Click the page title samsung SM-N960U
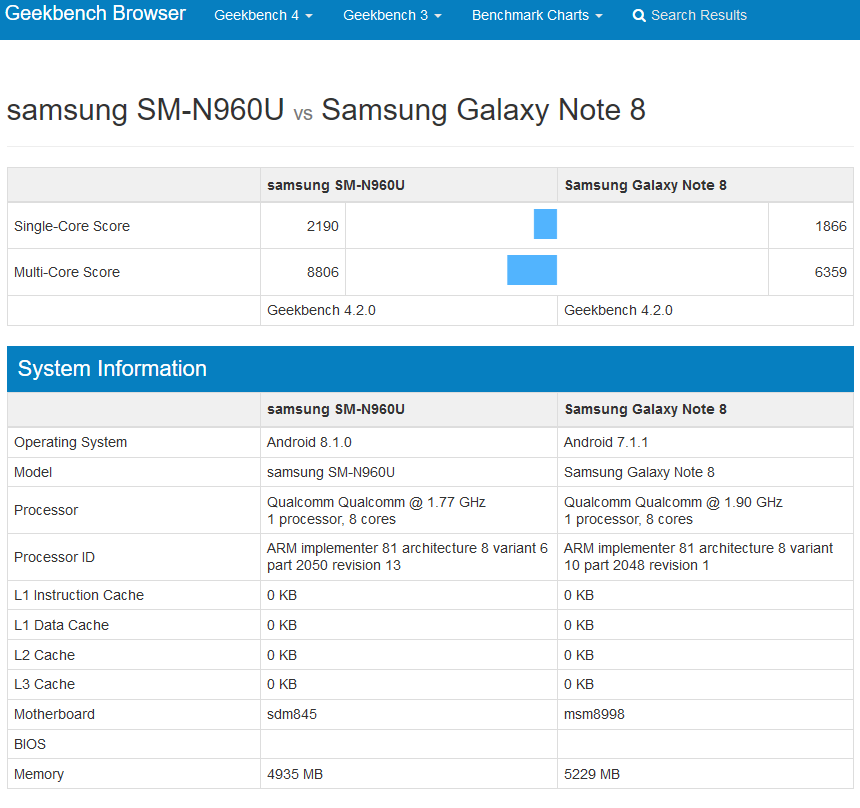Screen dimensions: 860x808 click(x=145, y=110)
